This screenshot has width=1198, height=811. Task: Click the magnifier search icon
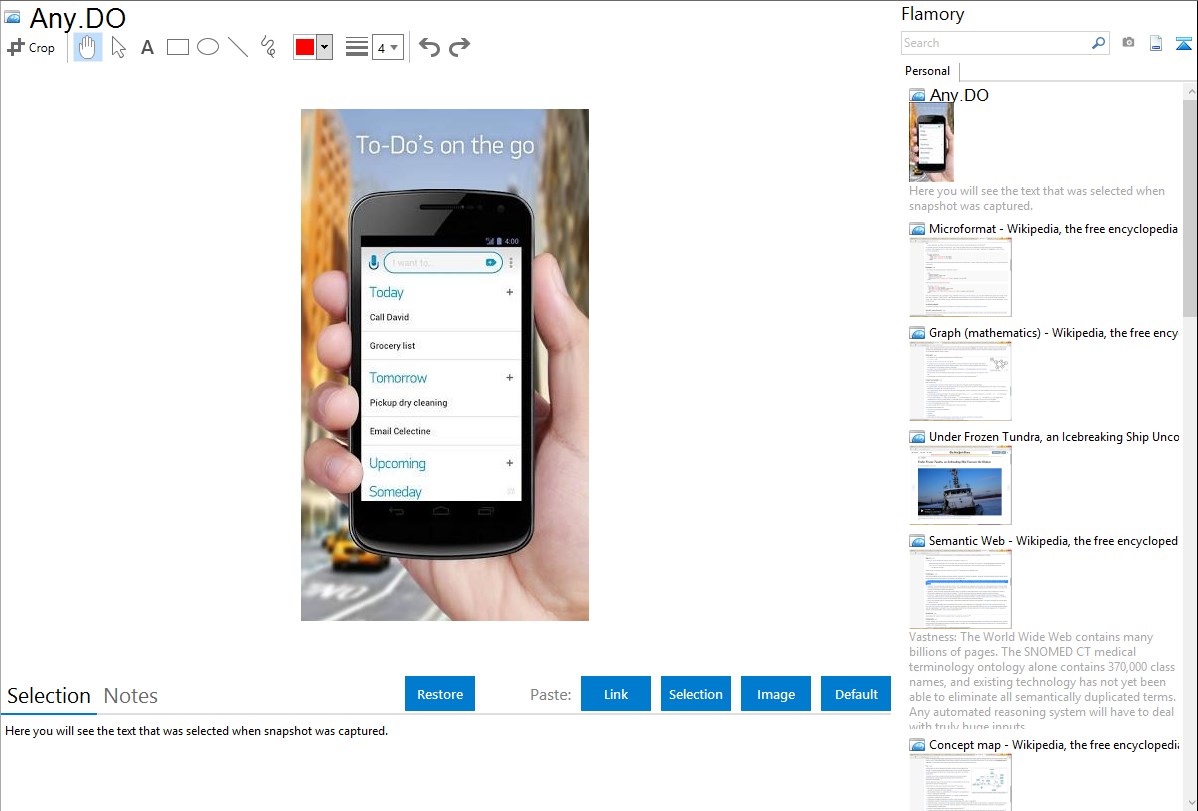coord(1098,43)
